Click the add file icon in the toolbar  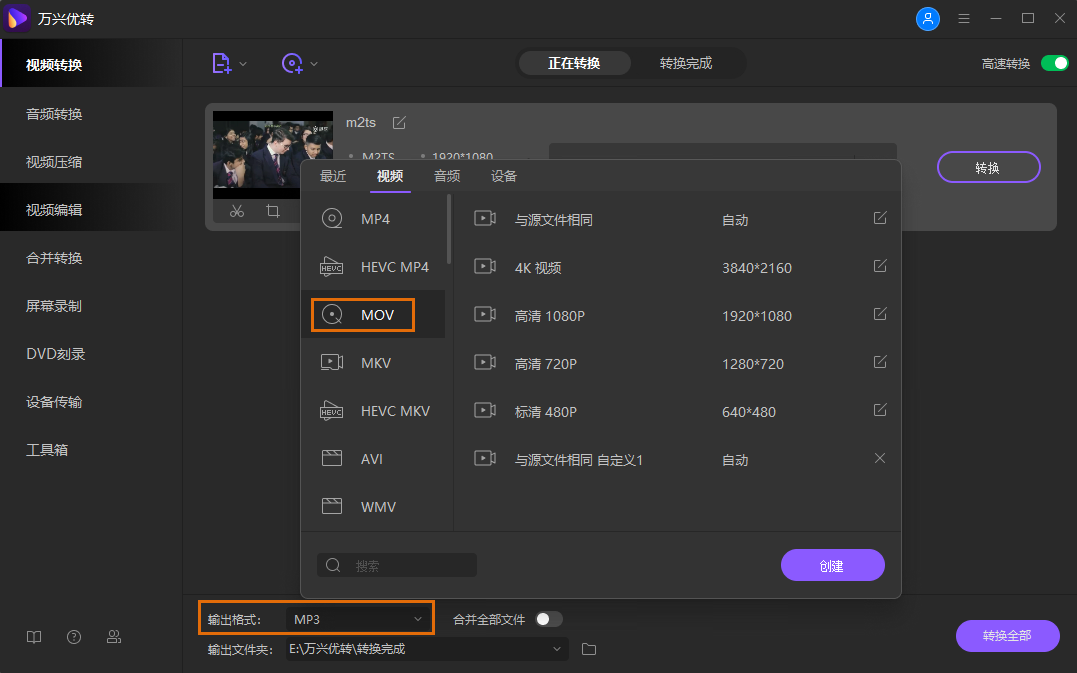[x=220, y=63]
